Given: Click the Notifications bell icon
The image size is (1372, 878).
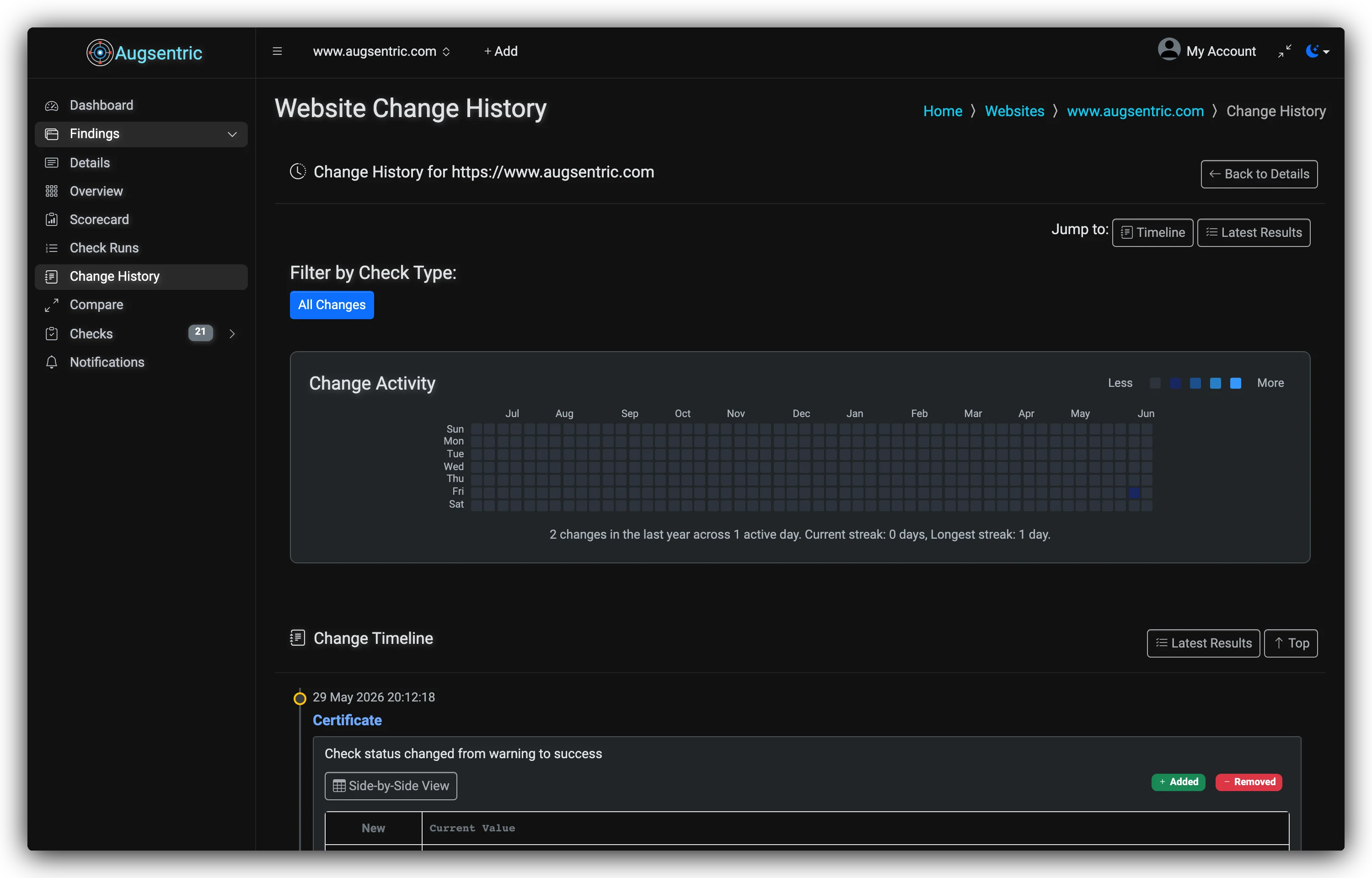Looking at the screenshot, I should pos(52,363).
